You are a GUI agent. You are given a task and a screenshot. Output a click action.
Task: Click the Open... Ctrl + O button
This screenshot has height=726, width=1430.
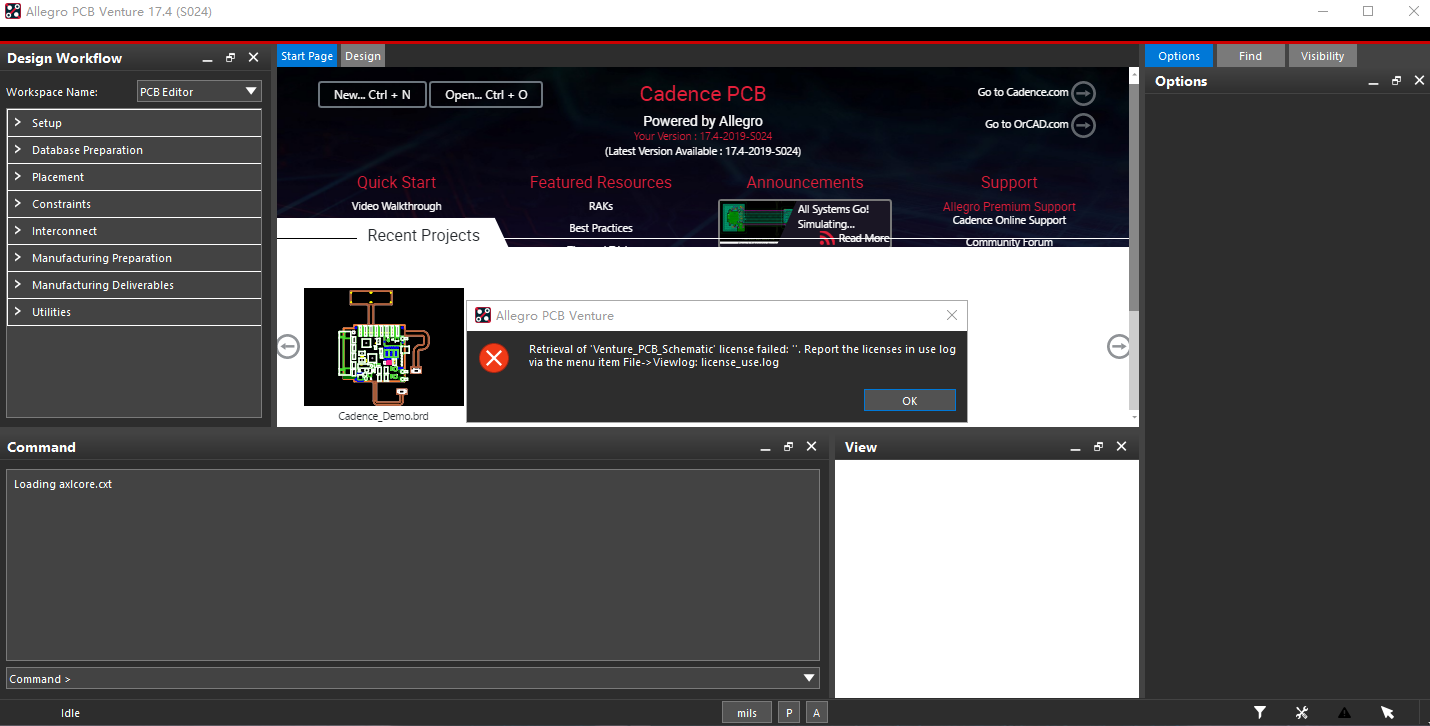(486, 95)
